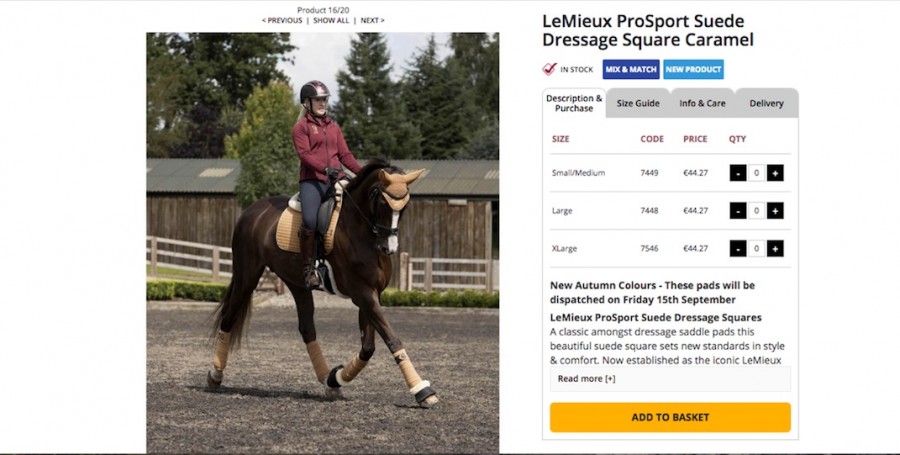The height and width of the screenshot is (455, 900).
Task: Decrease Large size quantity with minus
Action: point(738,211)
